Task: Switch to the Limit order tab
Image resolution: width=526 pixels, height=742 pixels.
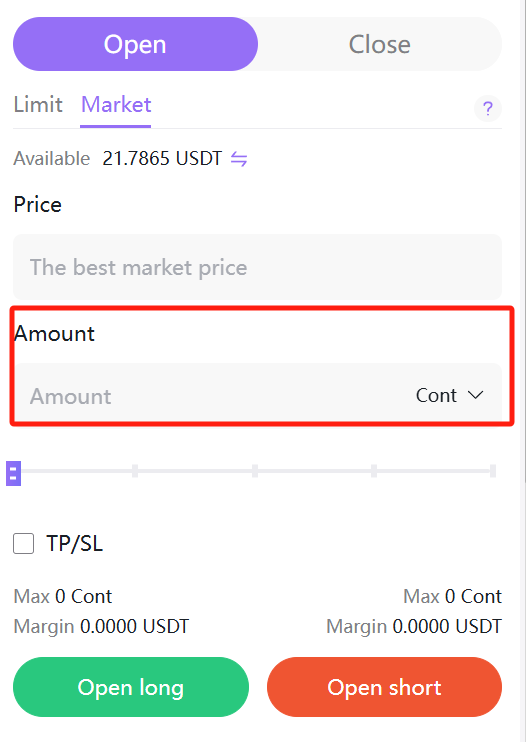Action: pyautogui.click(x=38, y=105)
